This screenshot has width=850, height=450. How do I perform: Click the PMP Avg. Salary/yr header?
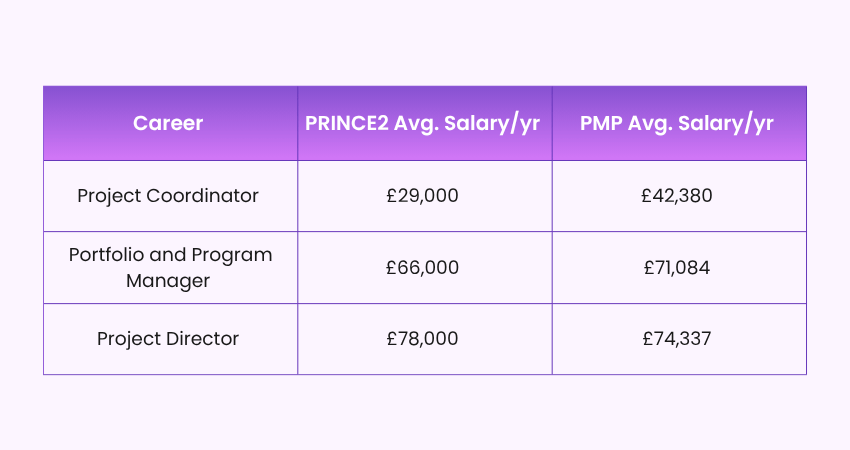[x=679, y=123]
